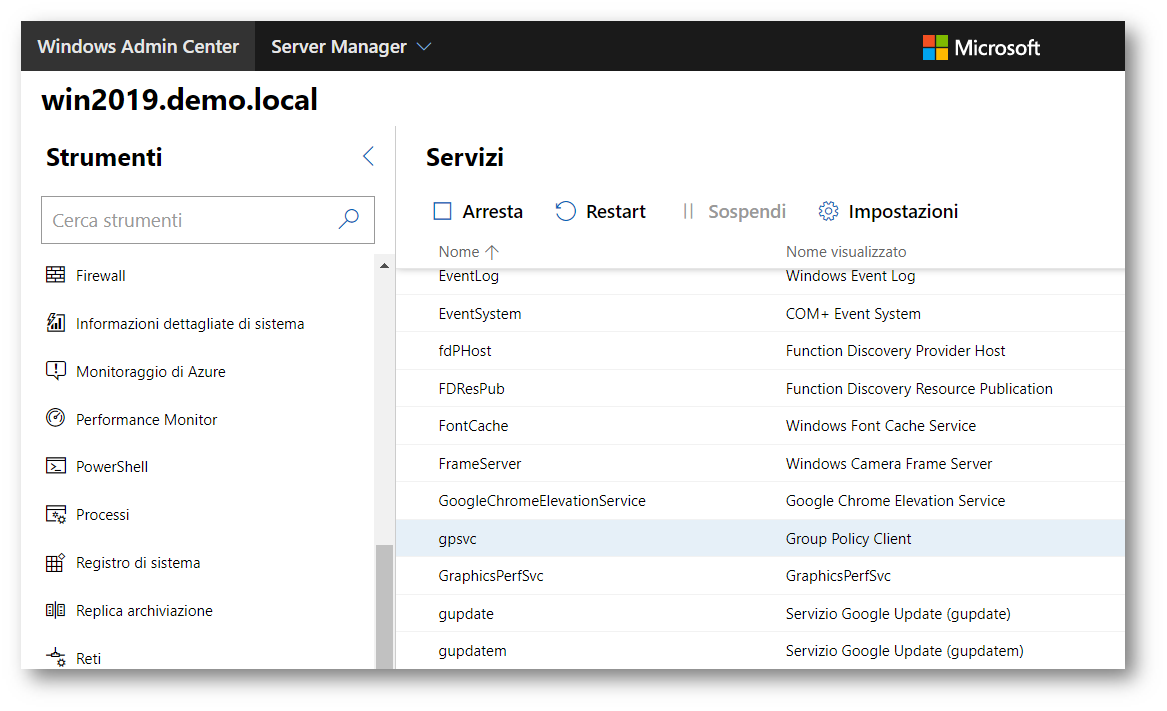Open Monitoraggio di Azure icon
This screenshot has height=711, width=1167.
[x=55, y=370]
